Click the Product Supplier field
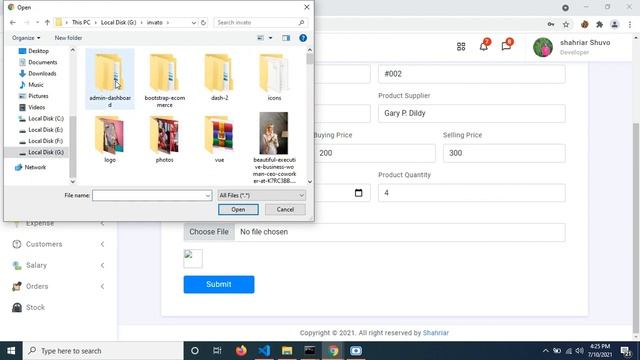This screenshot has width=640, height=360. click(471, 113)
